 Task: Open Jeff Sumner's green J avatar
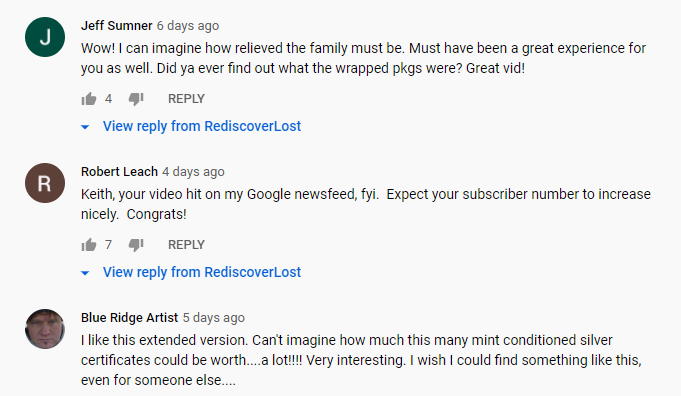(45, 37)
